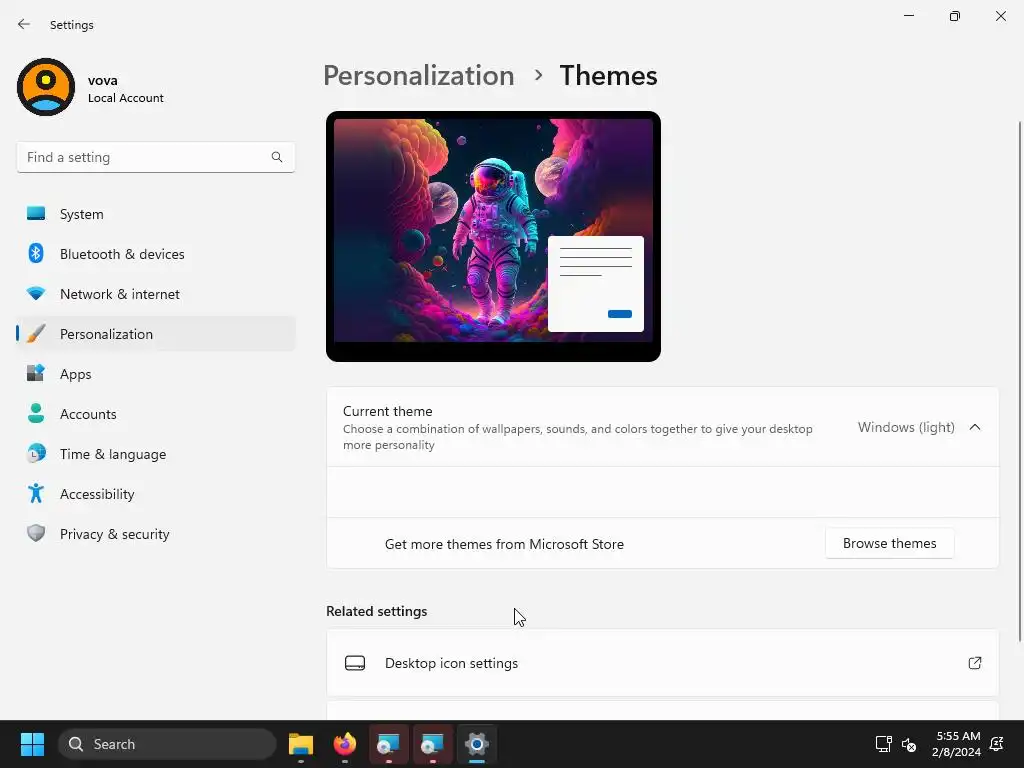The width and height of the screenshot is (1024, 768).
Task: Click the Network wifi icon in sidebar
Action: pos(36,293)
